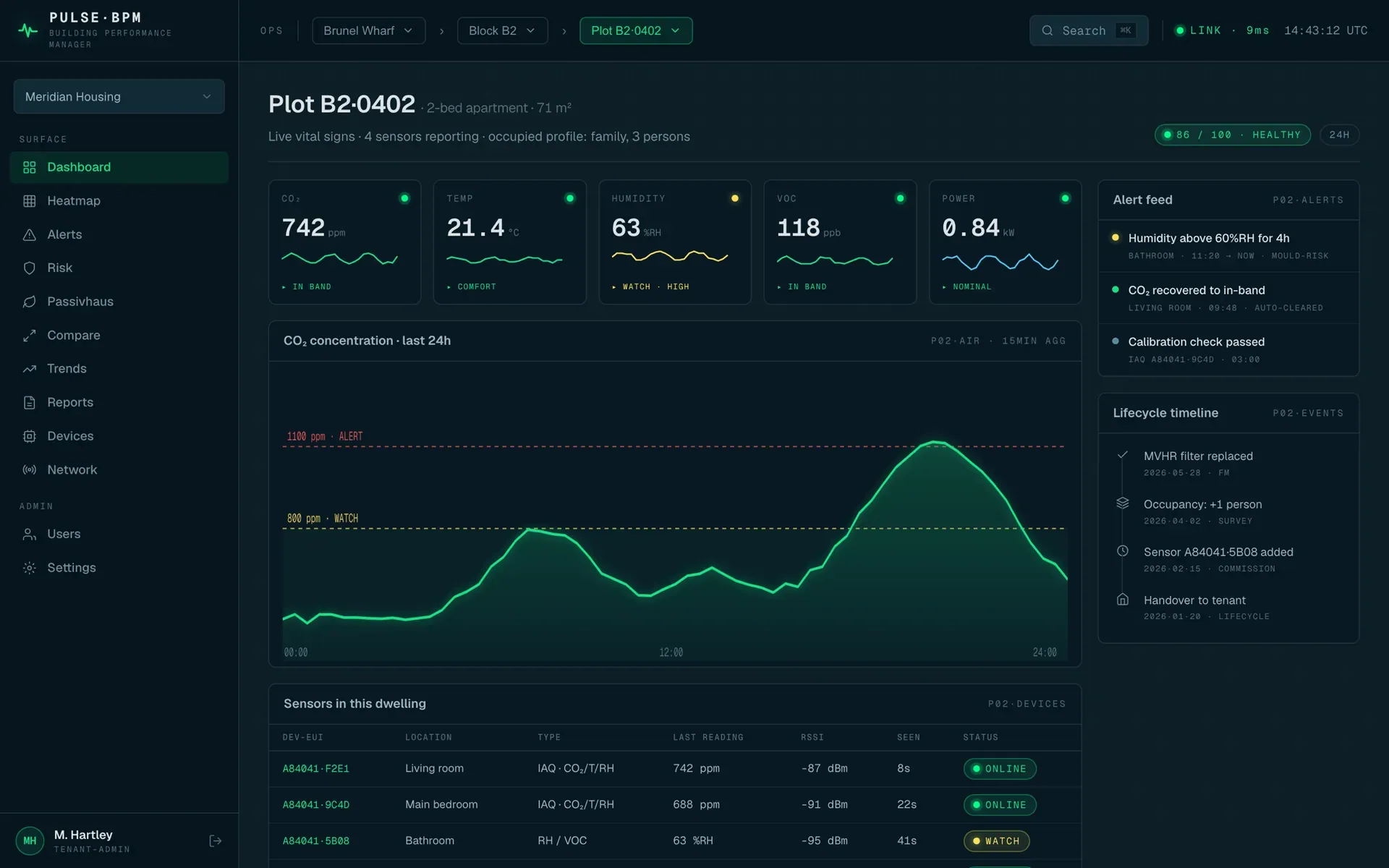Click the Users person icon
This screenshot has width=1389, height=868.
click(x=29, y=534)
